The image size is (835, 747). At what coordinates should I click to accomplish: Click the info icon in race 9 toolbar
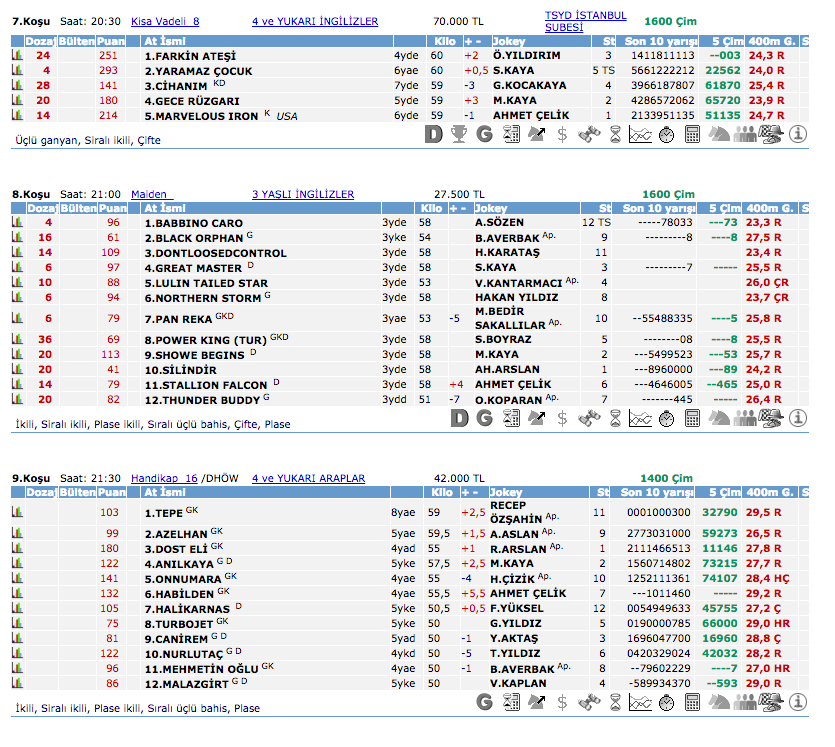click(798, 702)
